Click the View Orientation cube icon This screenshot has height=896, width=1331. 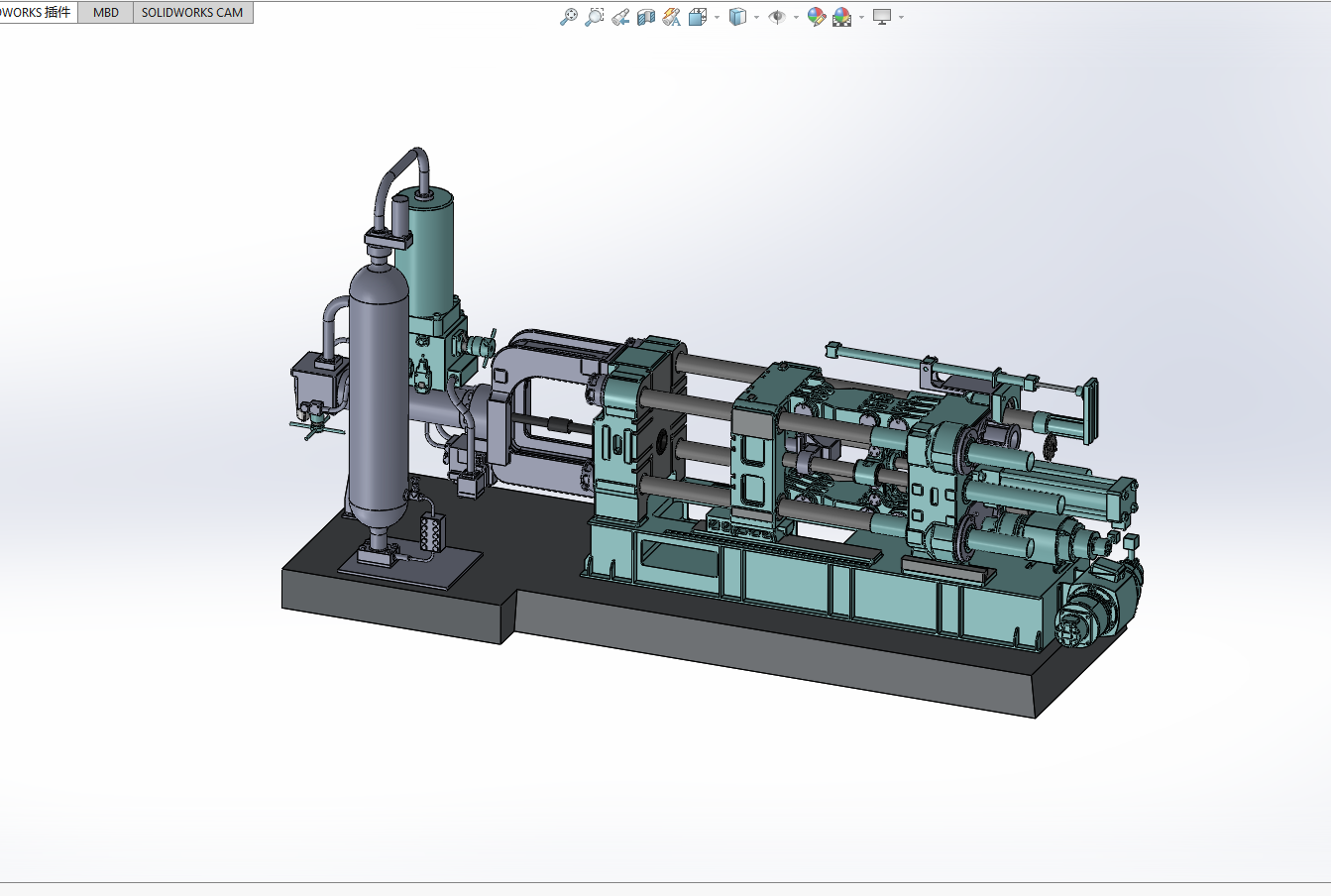click(x=698, y=17)
